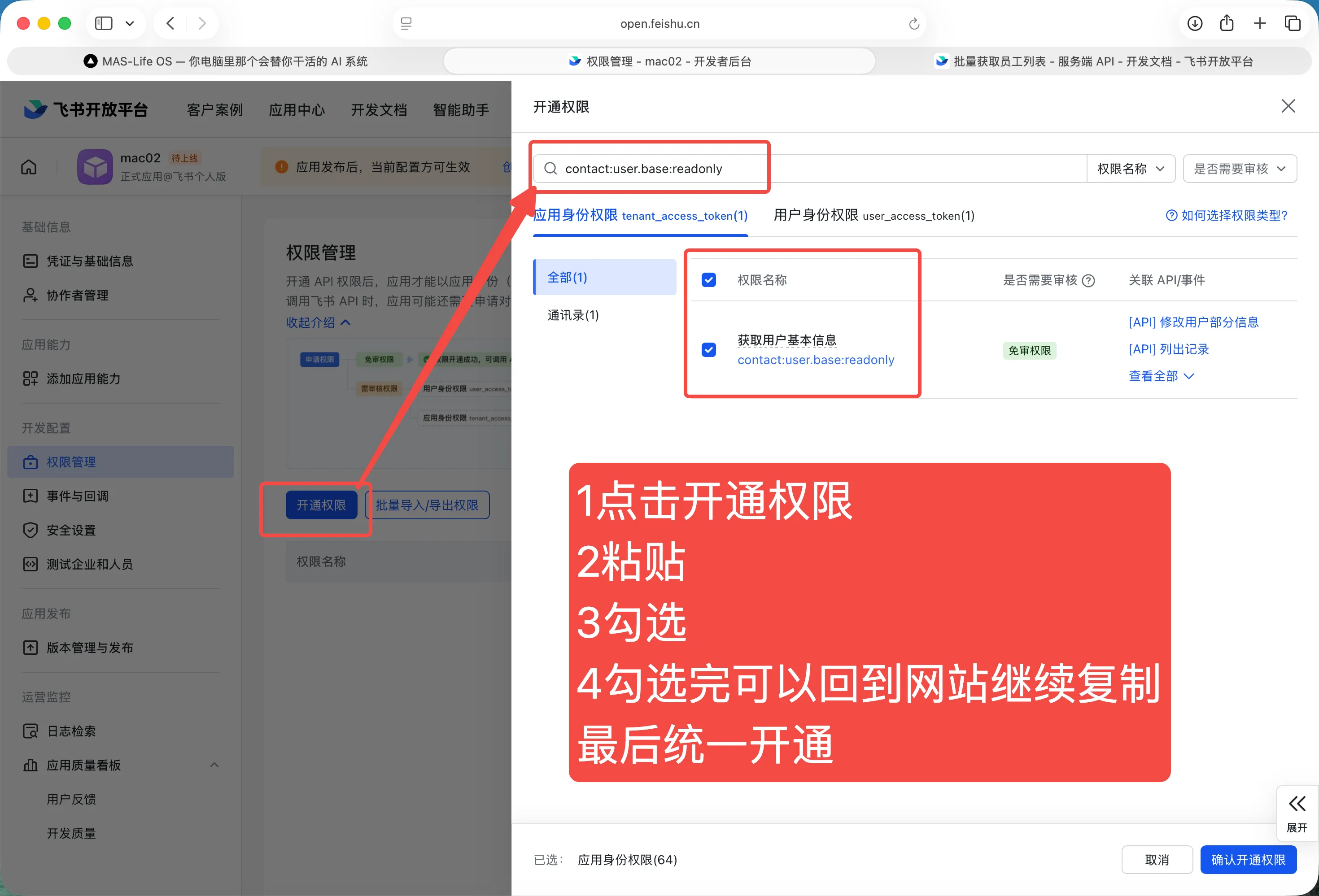Open a new tab with the plus icon
Image resolution: width=1319 pixels, height=896 pixels.
(x=1259, y=23)
